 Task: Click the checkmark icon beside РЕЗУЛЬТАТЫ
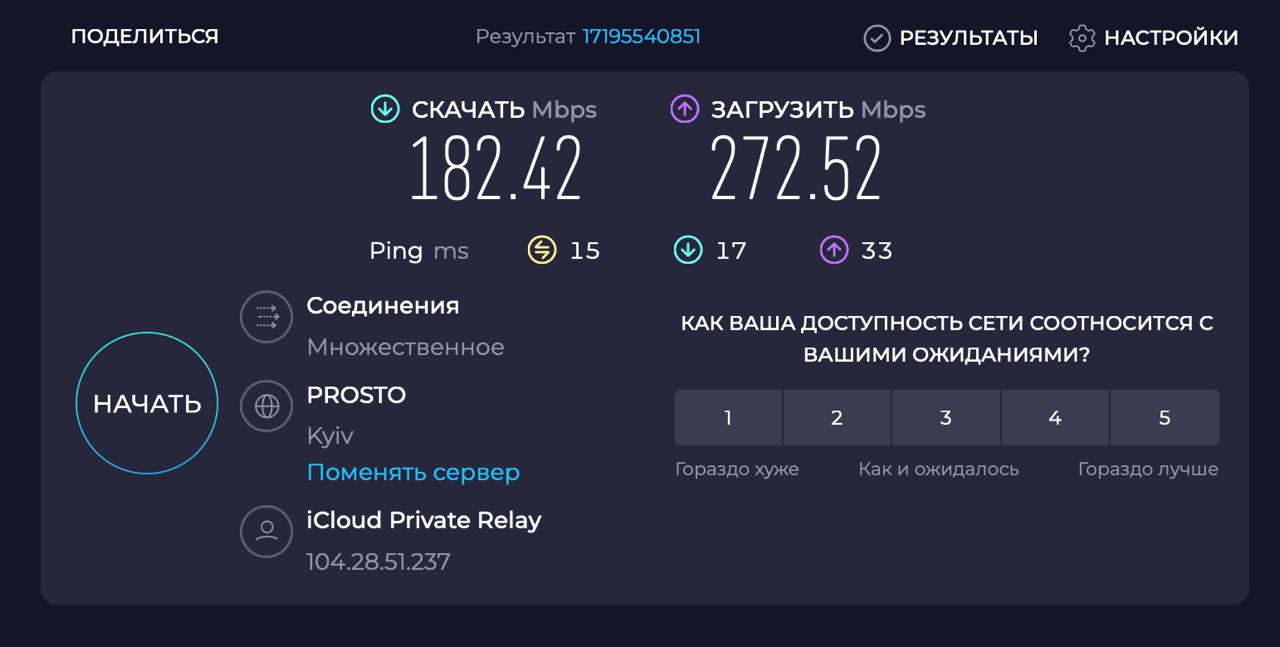pos(877,38)
